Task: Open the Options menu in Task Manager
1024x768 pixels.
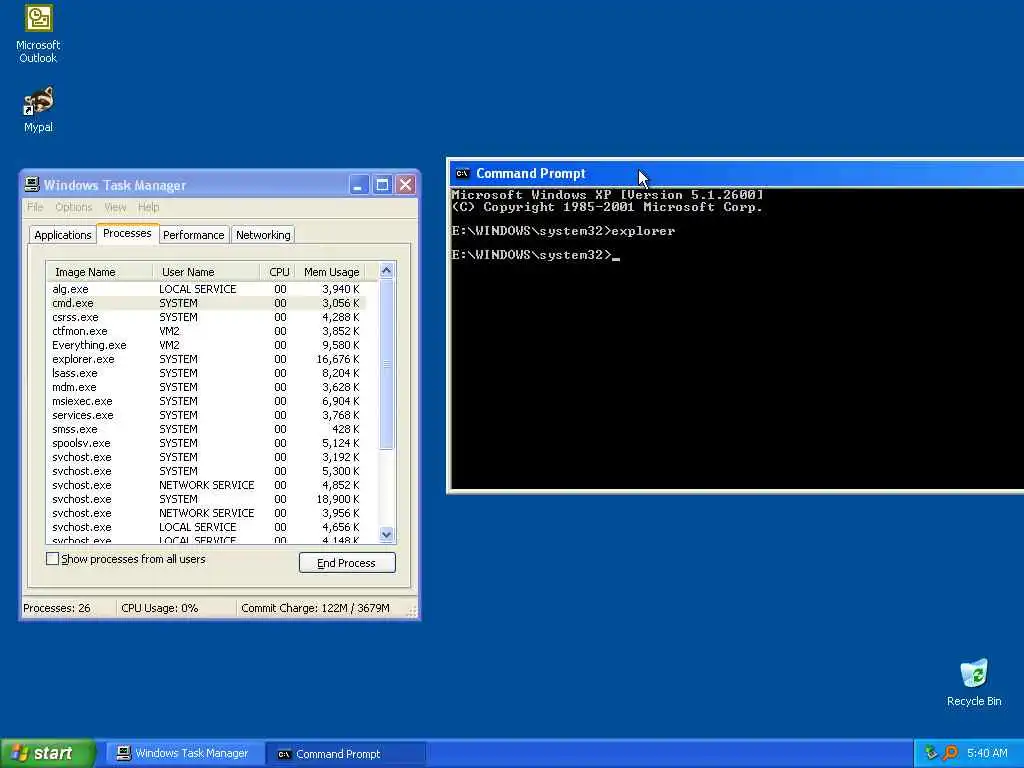Action: (73, 207)
